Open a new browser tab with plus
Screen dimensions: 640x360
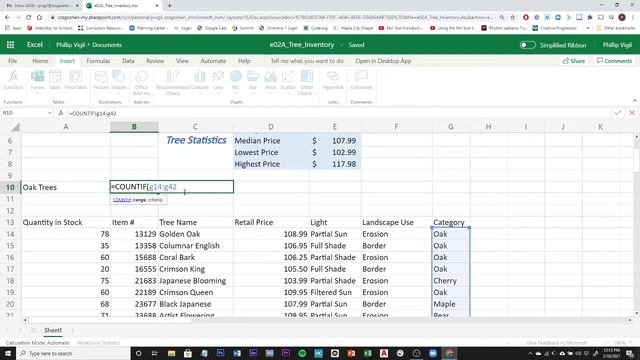point(169,6)
